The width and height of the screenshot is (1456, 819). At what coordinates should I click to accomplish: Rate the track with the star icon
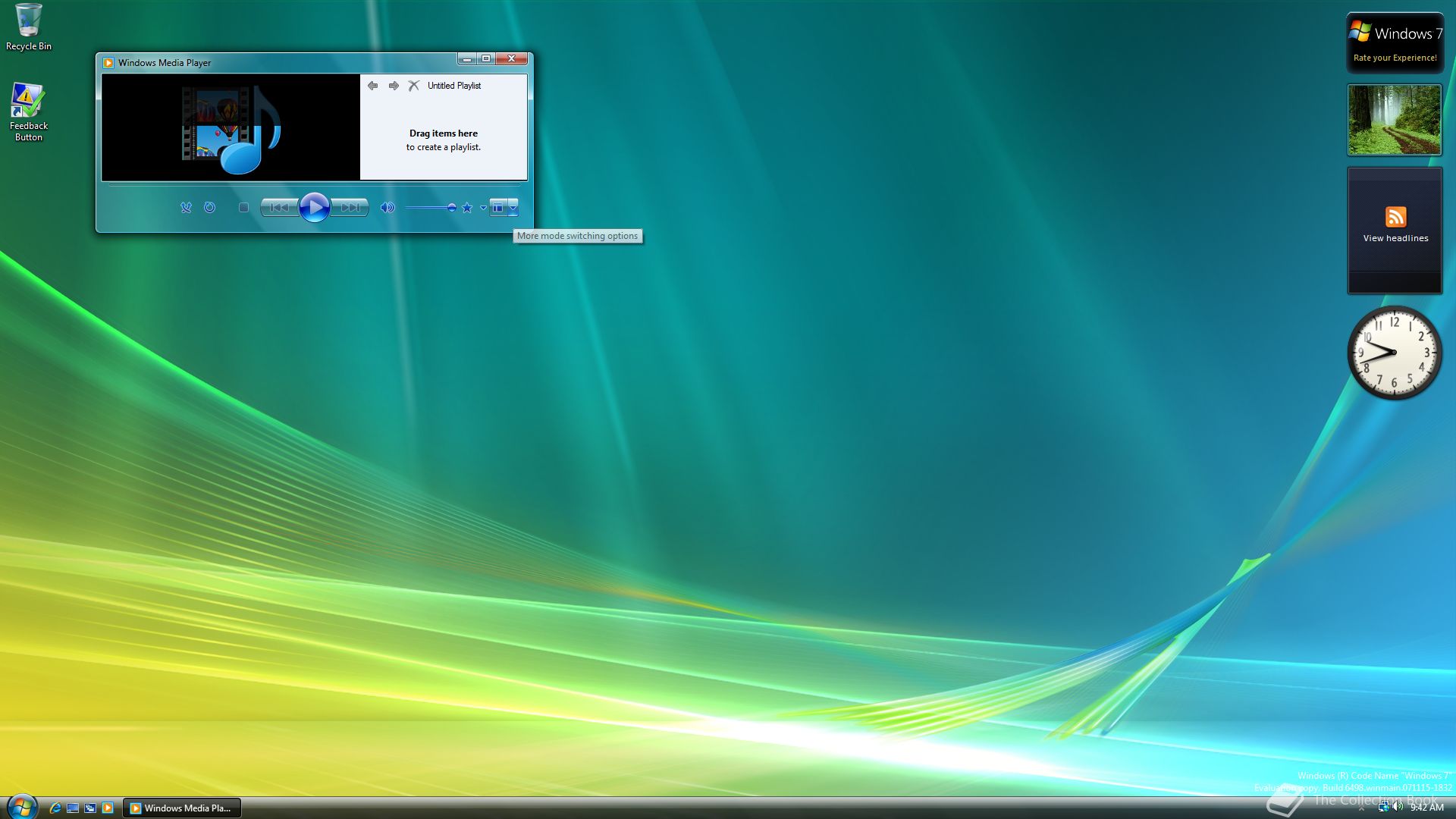[x=467, y=207]
